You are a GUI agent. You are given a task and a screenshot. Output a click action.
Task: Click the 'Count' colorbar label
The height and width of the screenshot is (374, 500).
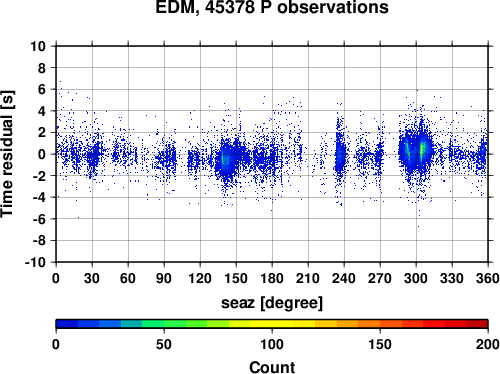tap(272, 367)
